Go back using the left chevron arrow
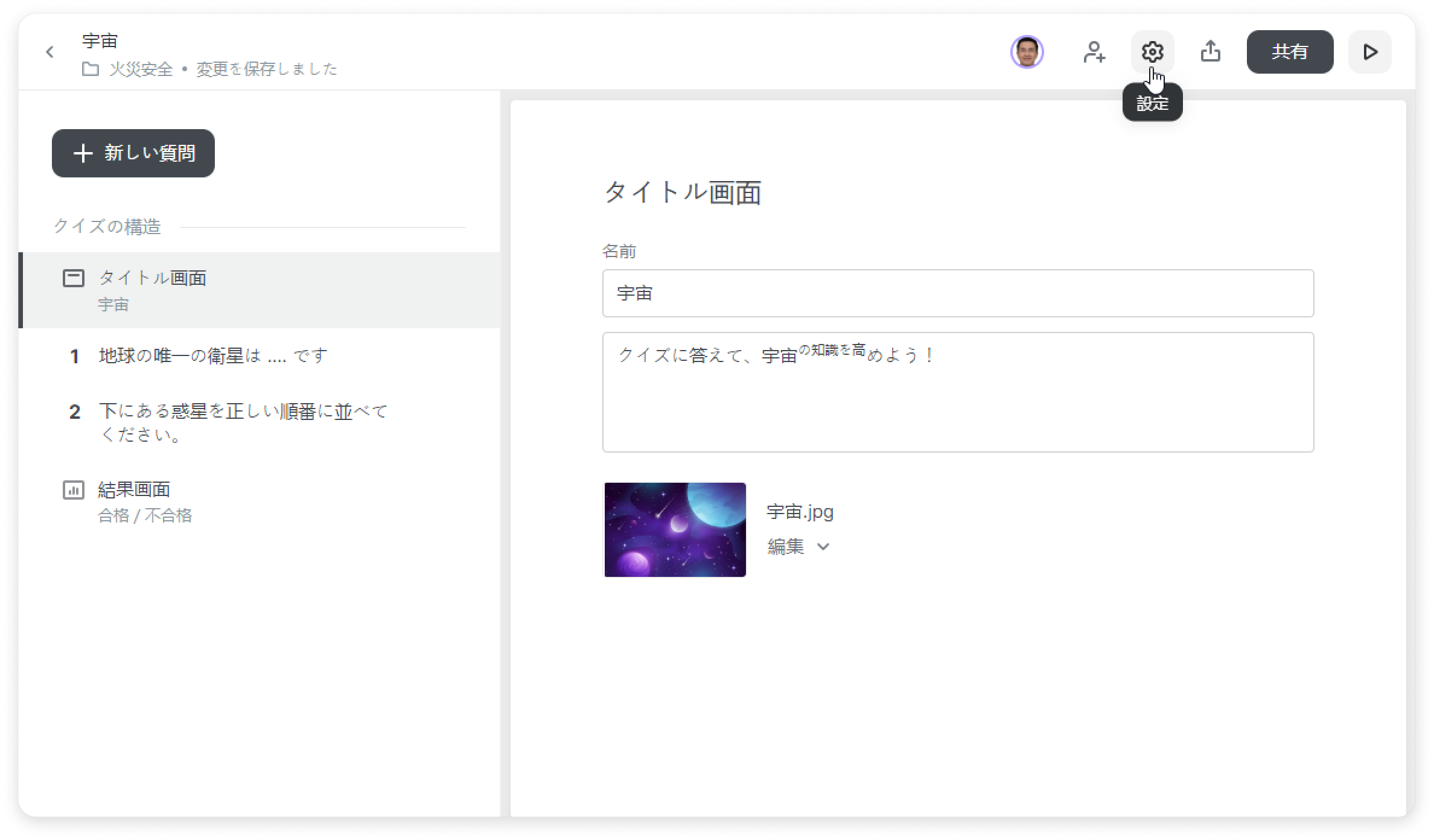 point(50,52)
